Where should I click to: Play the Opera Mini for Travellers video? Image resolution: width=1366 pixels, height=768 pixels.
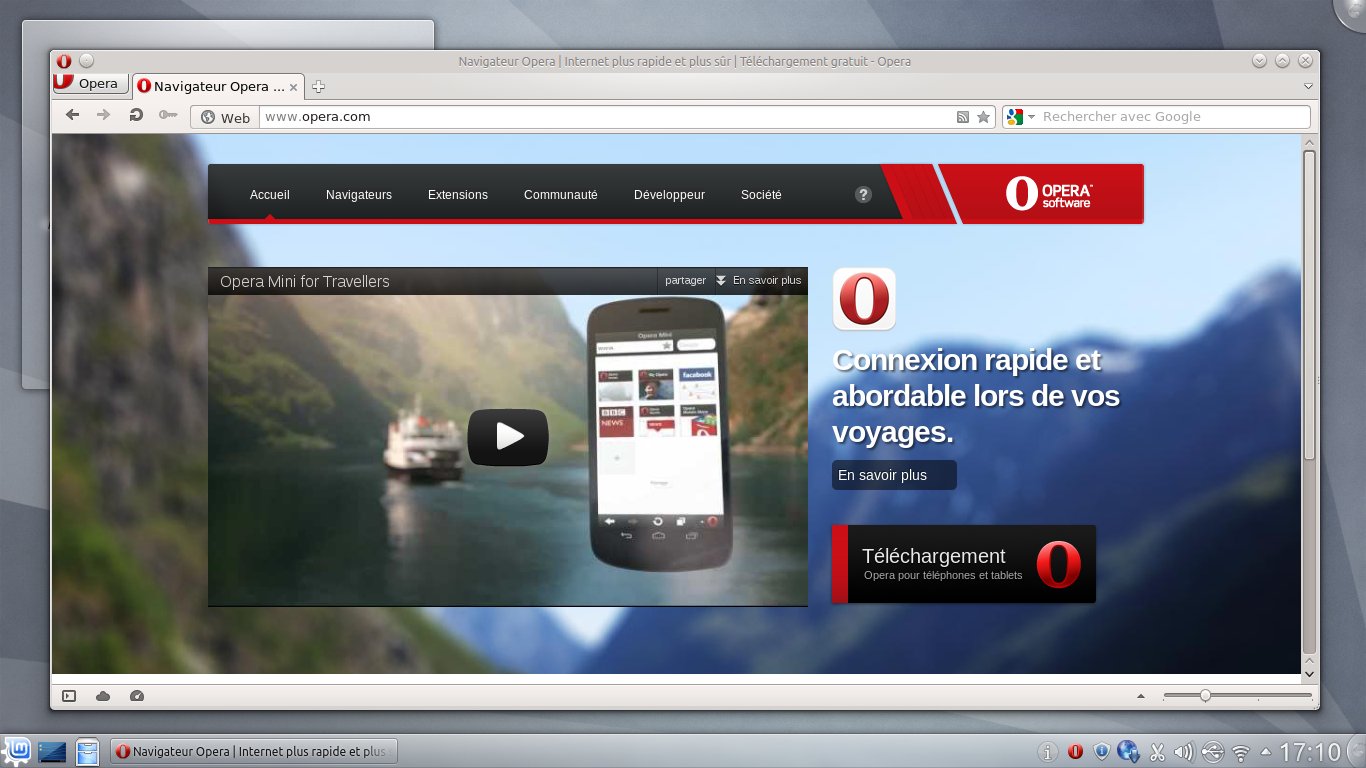508,437
